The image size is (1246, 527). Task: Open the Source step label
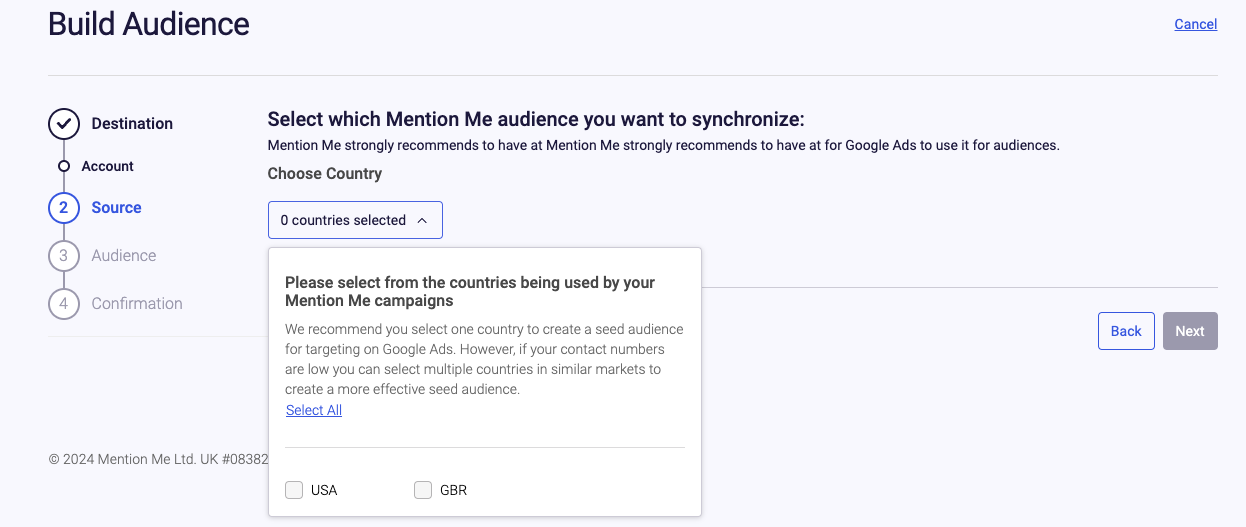116,208
